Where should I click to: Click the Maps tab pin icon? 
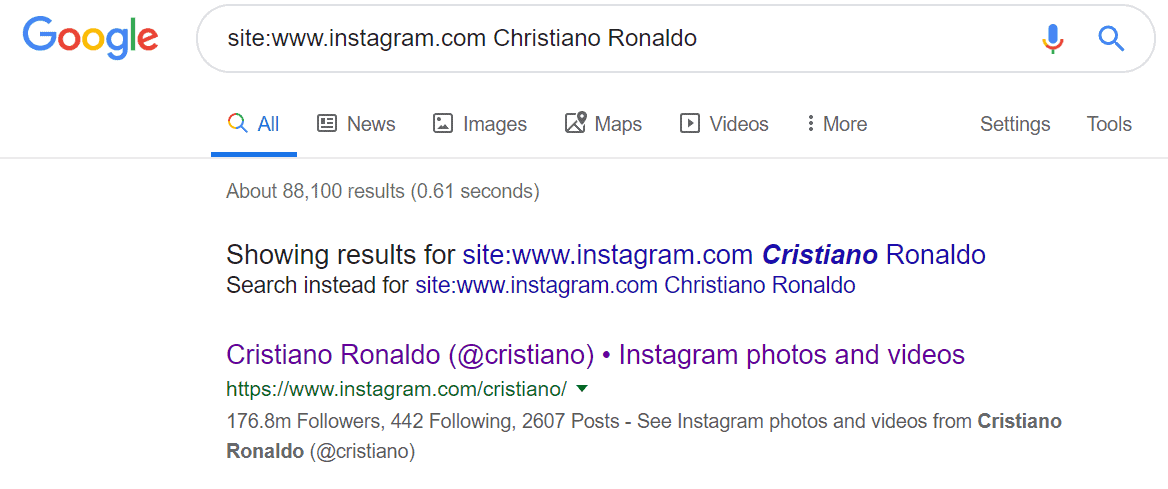[x=576, y=122]
